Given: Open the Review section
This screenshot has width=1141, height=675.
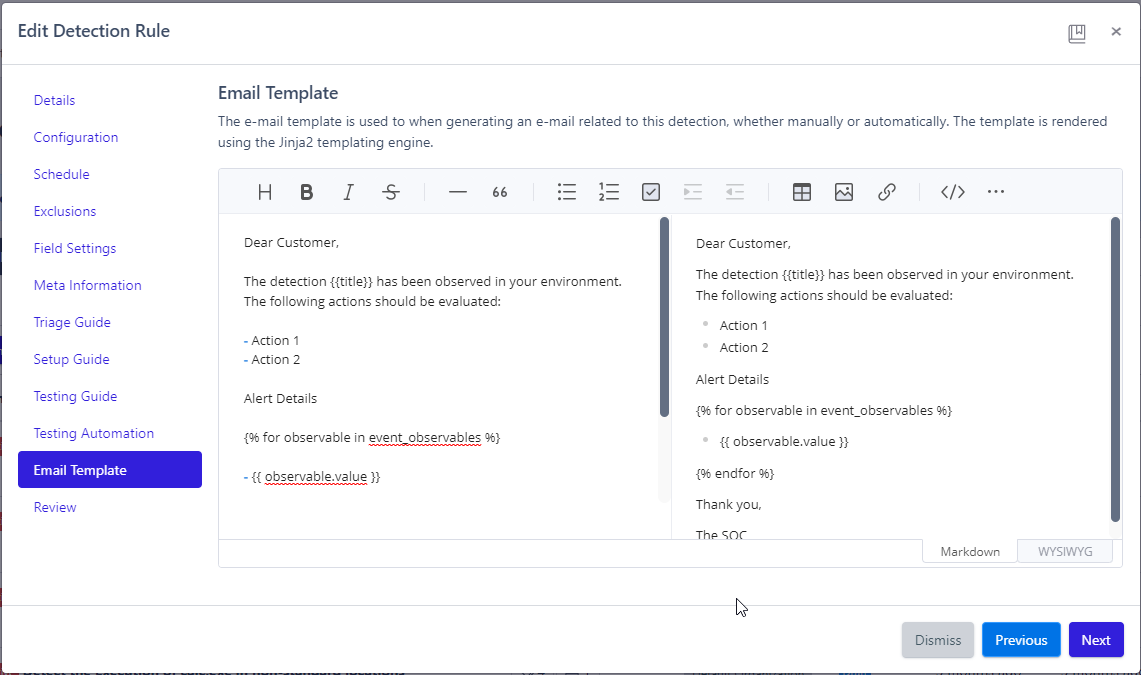Looking at the screenshot, I should tap(55, 508).
